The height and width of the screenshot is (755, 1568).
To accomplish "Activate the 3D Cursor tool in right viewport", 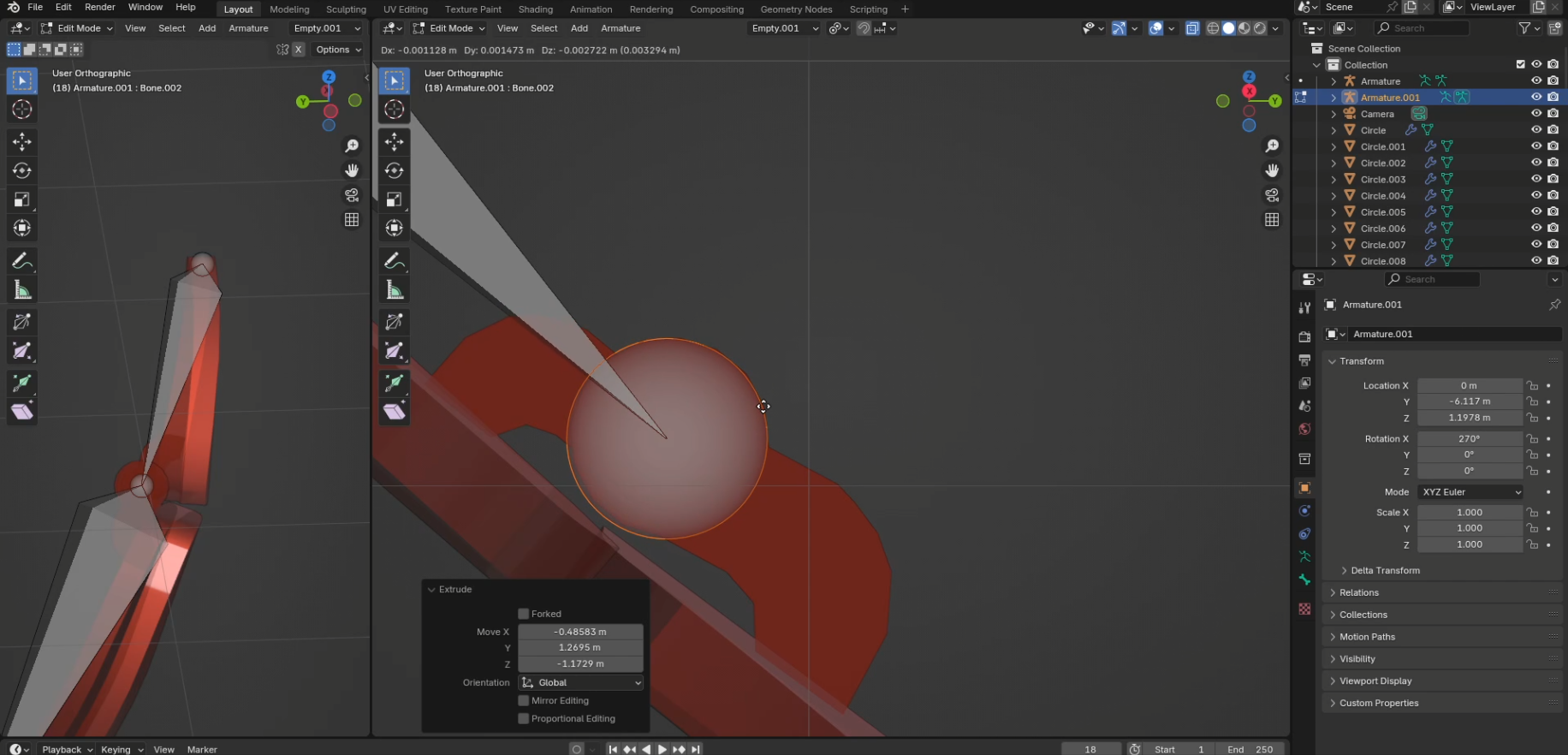I will pos(394,110).
